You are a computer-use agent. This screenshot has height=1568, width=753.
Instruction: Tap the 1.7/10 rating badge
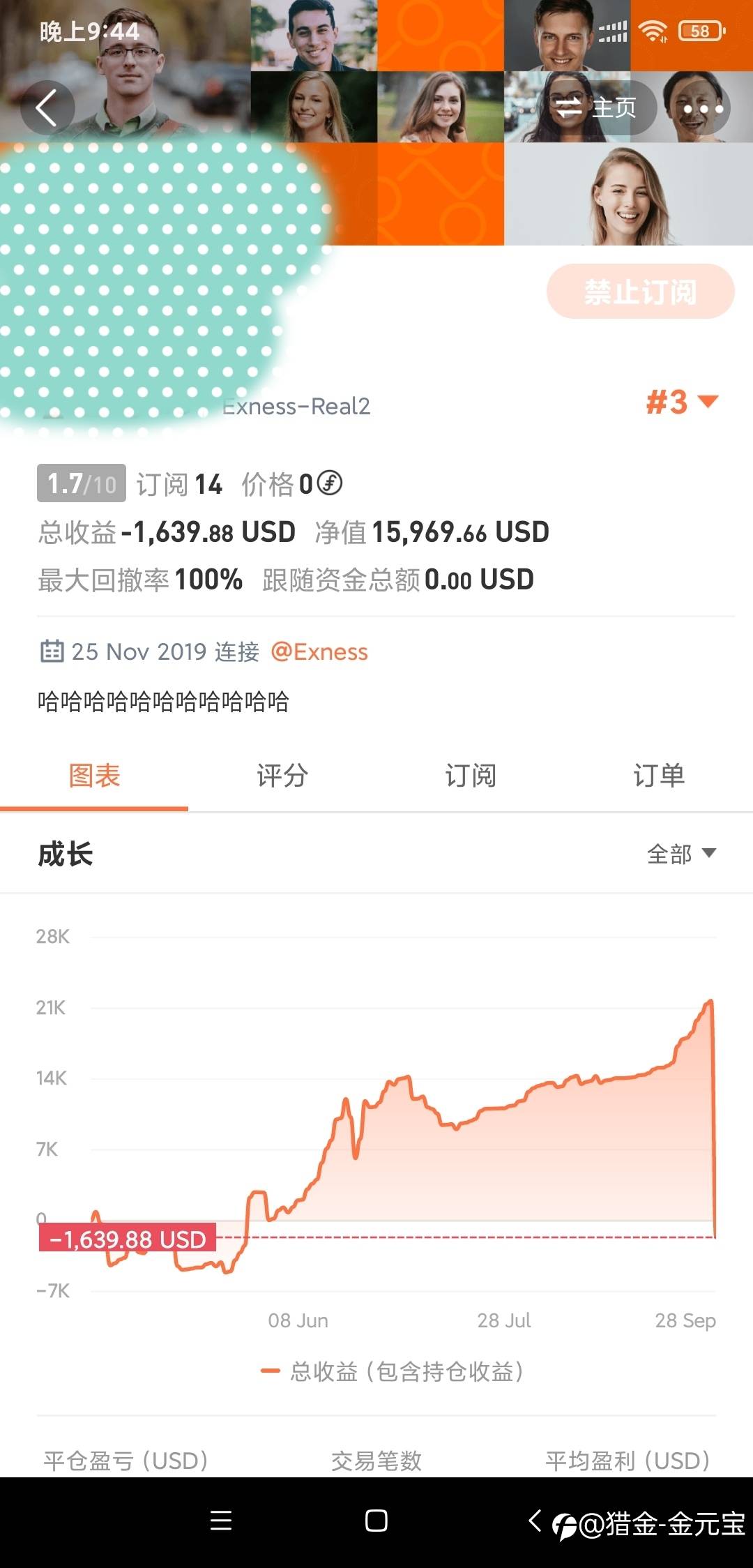(81, 483)
